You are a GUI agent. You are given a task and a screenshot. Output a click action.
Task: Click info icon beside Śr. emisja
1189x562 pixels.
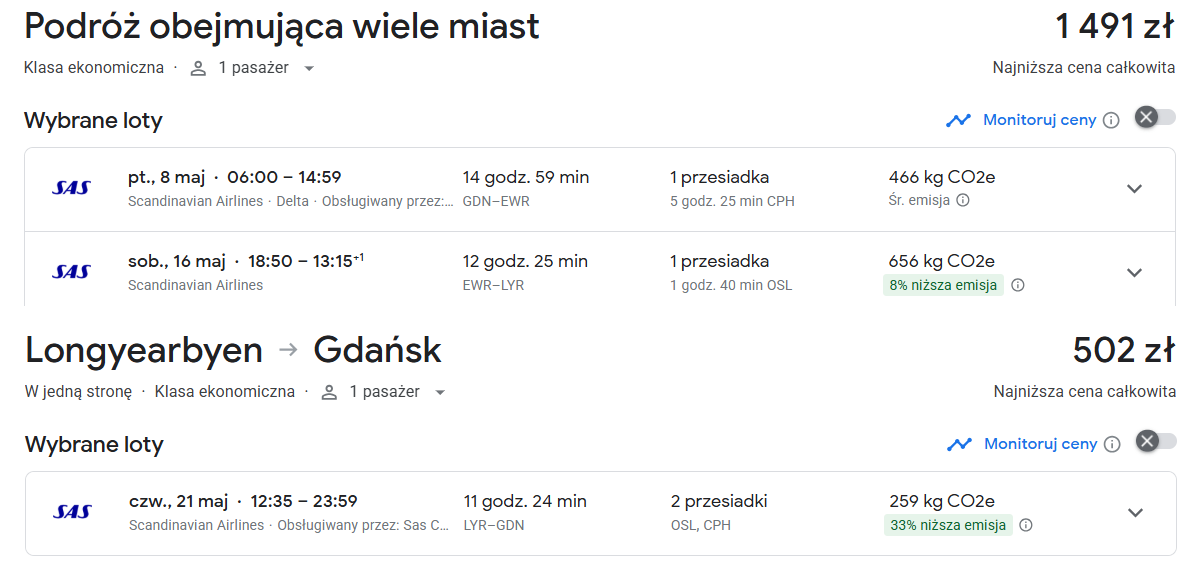962,200
